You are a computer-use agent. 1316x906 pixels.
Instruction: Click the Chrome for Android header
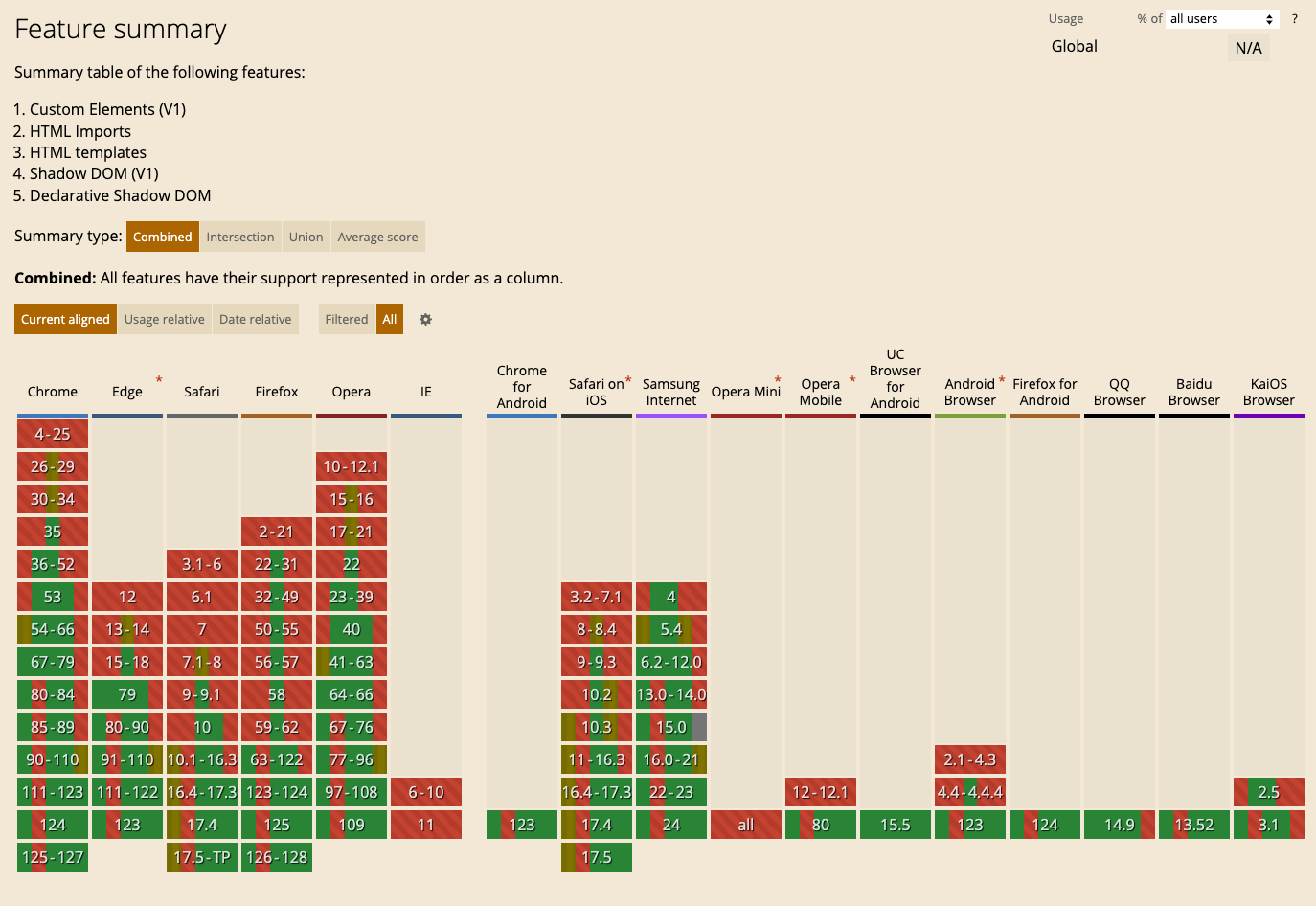tap(522, 387)
